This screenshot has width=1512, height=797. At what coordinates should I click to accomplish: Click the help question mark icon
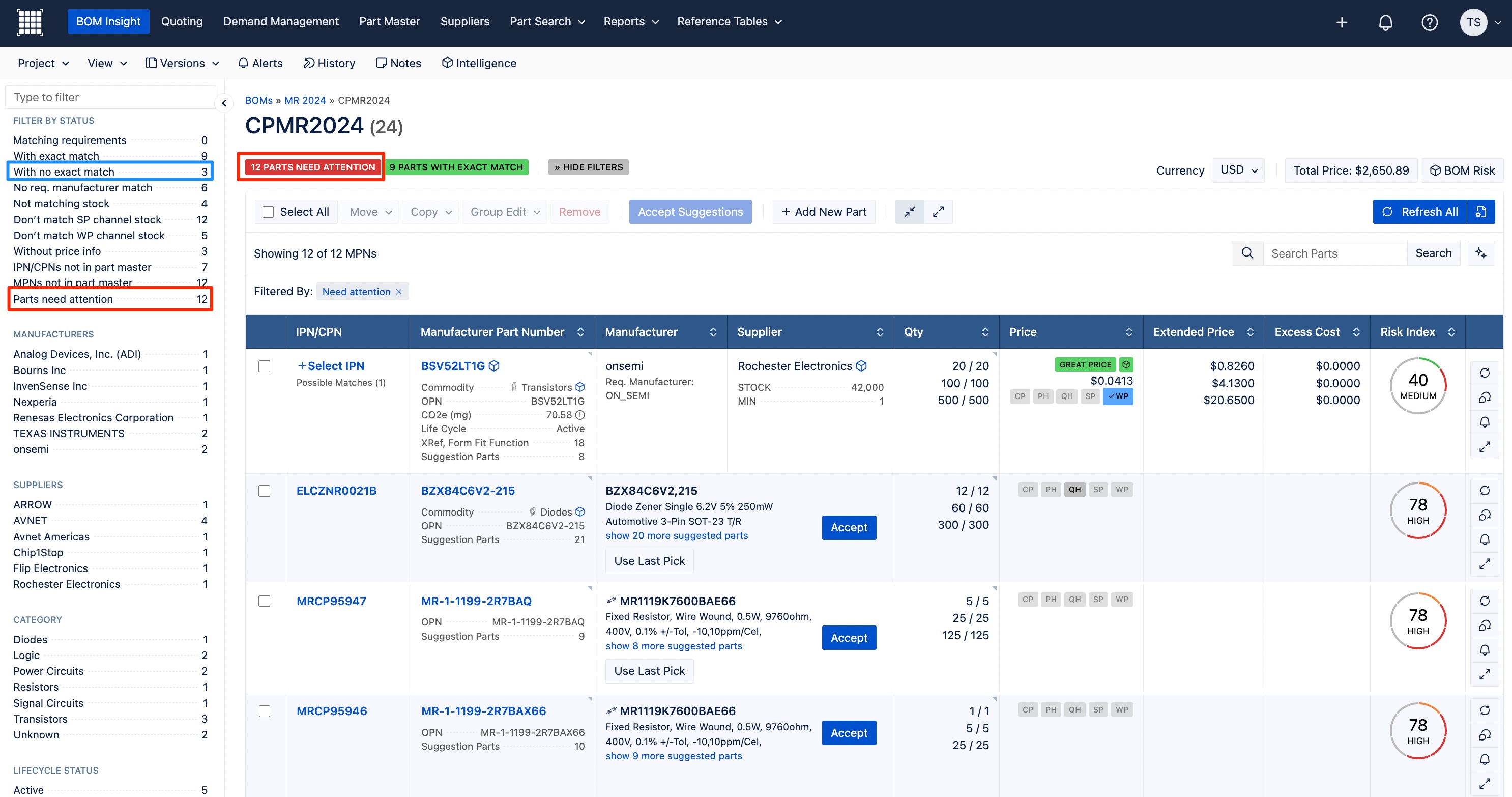(1429, 22)
